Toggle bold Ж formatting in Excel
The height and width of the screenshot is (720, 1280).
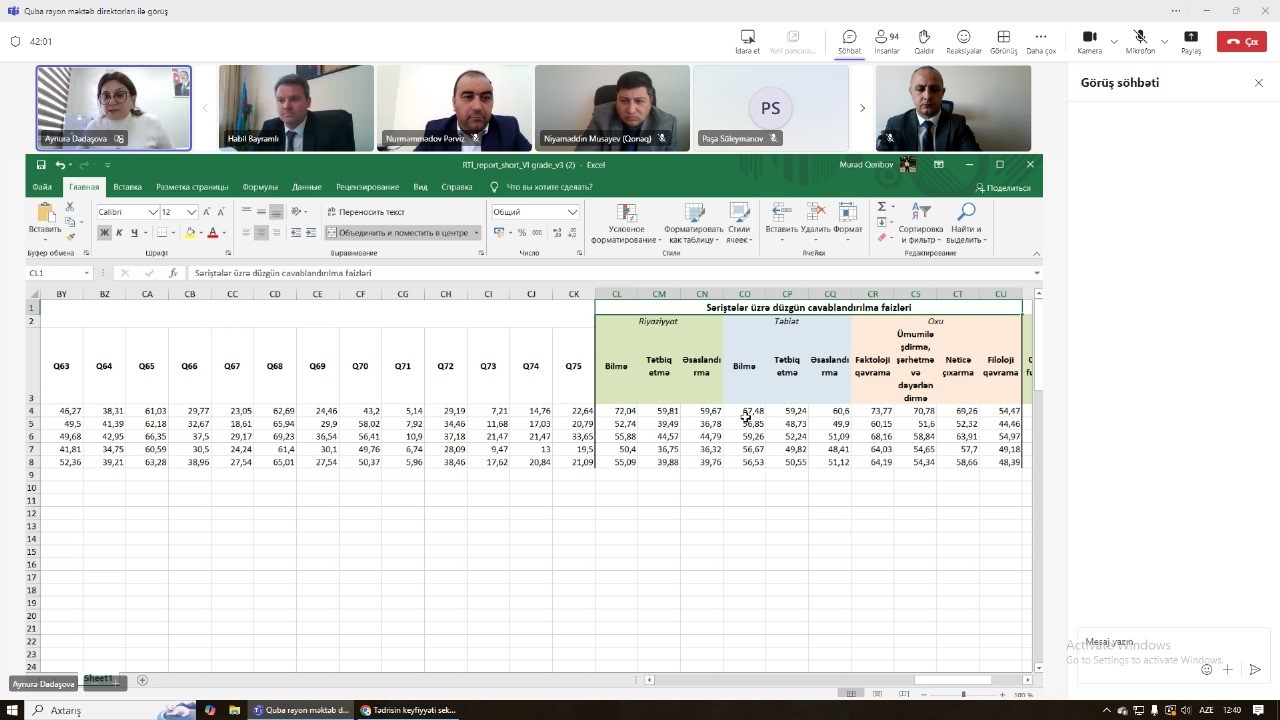pyautogui.click(x=104, y=233)
